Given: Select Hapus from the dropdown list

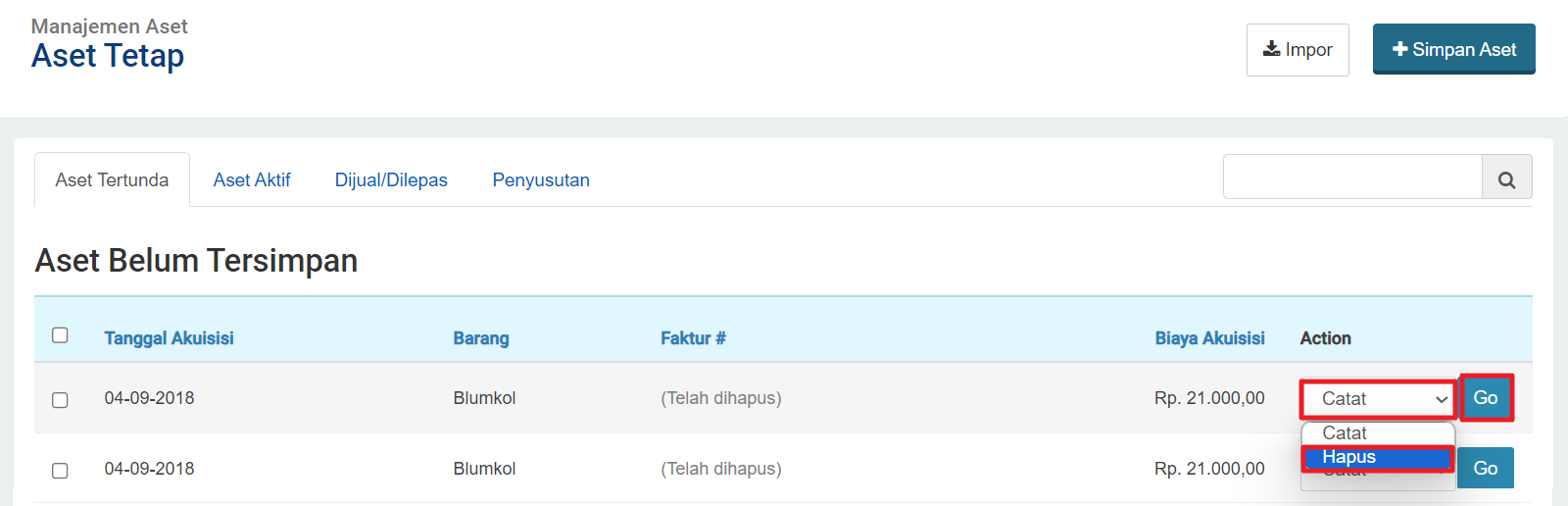Looking at the screenshot, I should pyautogui.click(x=1377, y=457).
